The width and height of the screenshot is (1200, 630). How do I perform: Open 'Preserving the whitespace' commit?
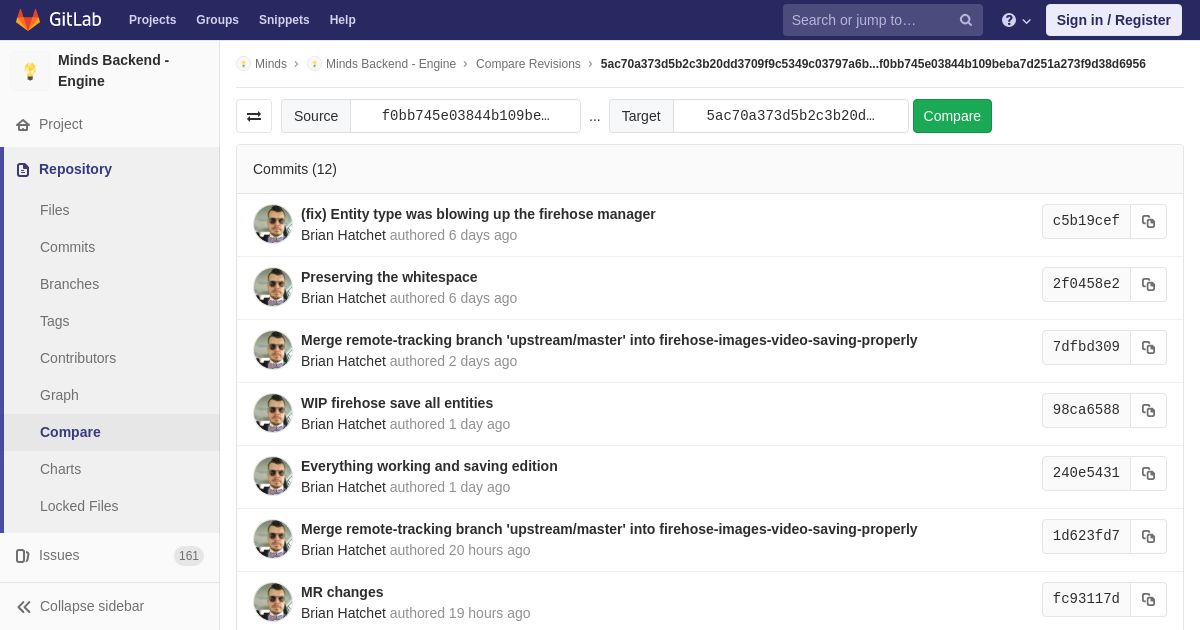tap(389, 277)
